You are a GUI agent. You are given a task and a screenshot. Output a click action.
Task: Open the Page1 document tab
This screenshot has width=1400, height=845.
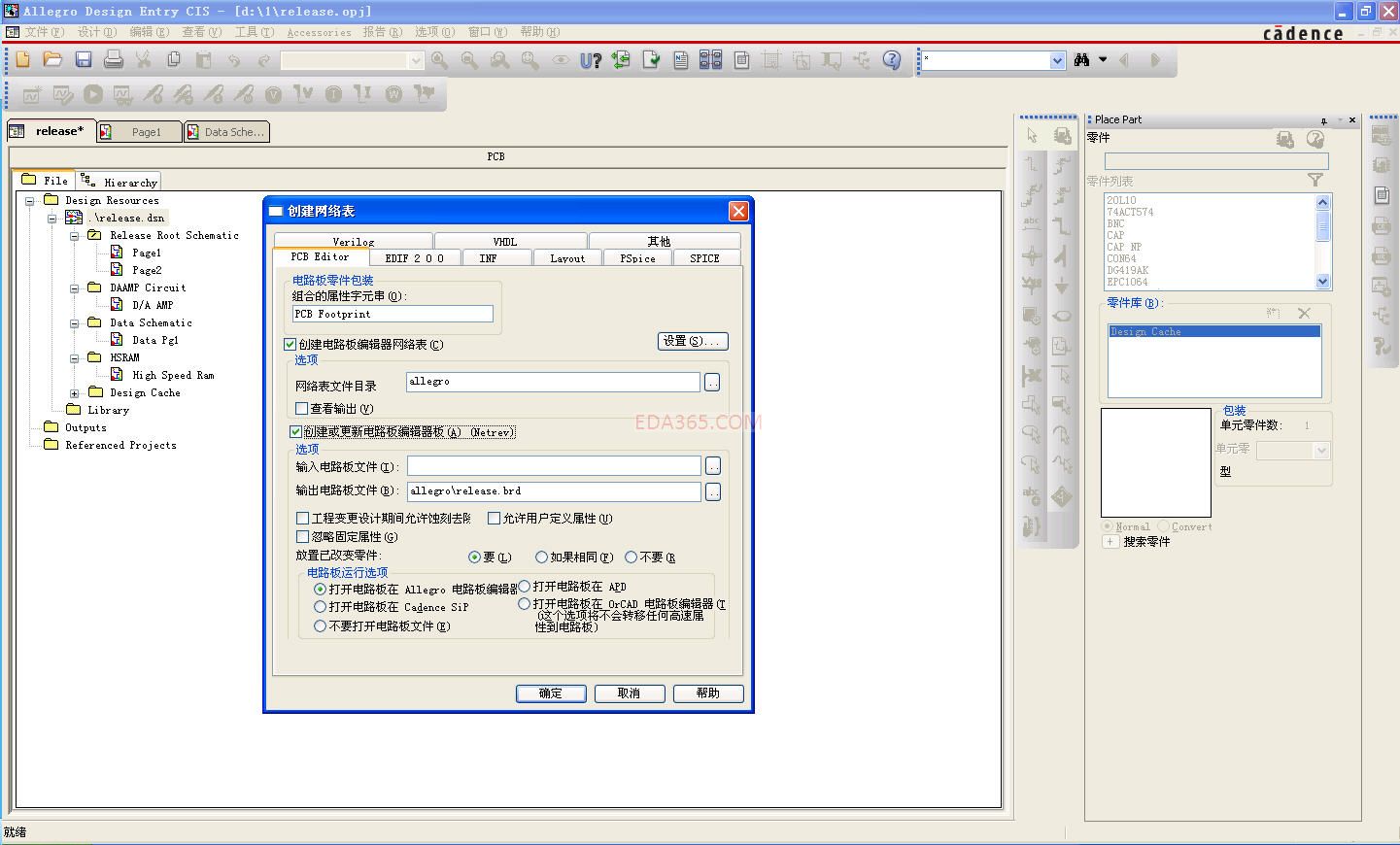(x=139, y=132)
